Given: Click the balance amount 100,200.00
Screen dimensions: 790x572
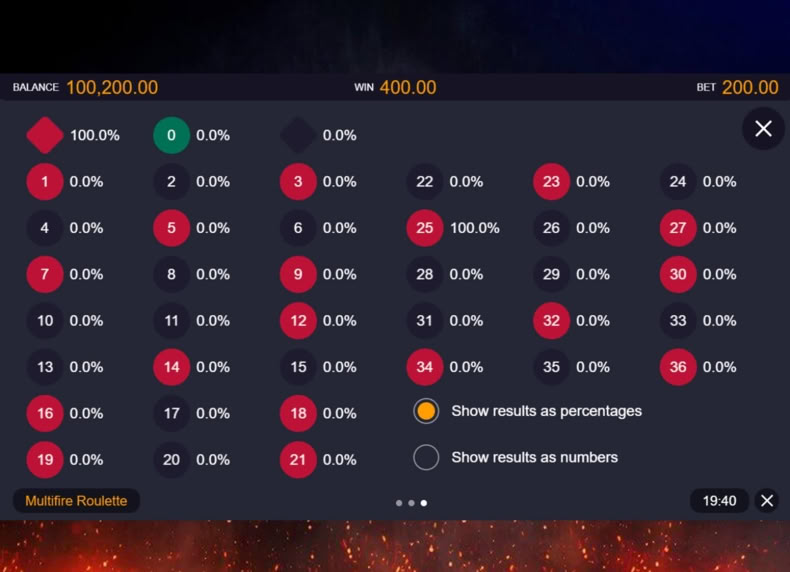Looking at the screenshot, I should click(112, 88).
